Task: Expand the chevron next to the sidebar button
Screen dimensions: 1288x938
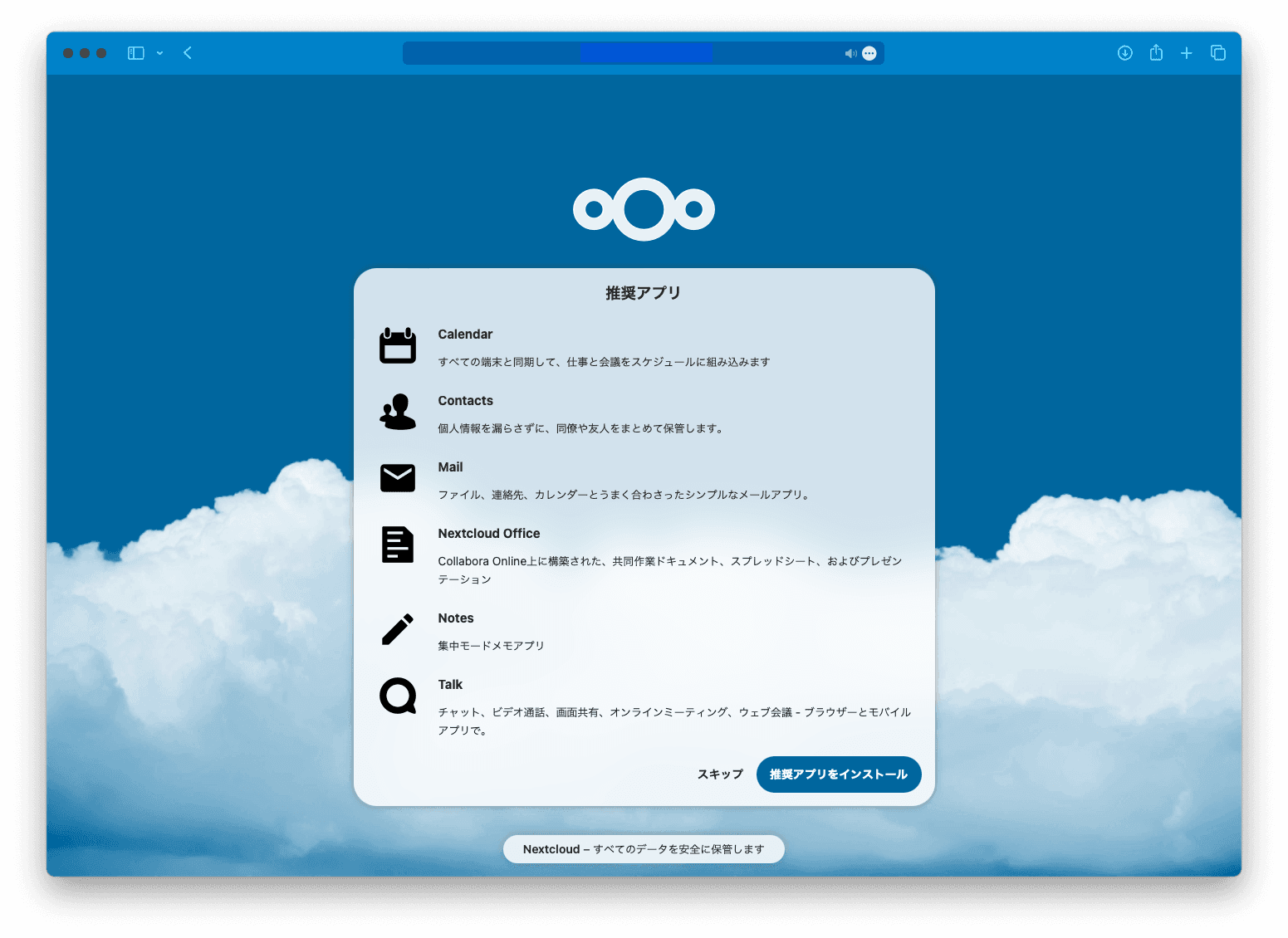Action: 159,53
